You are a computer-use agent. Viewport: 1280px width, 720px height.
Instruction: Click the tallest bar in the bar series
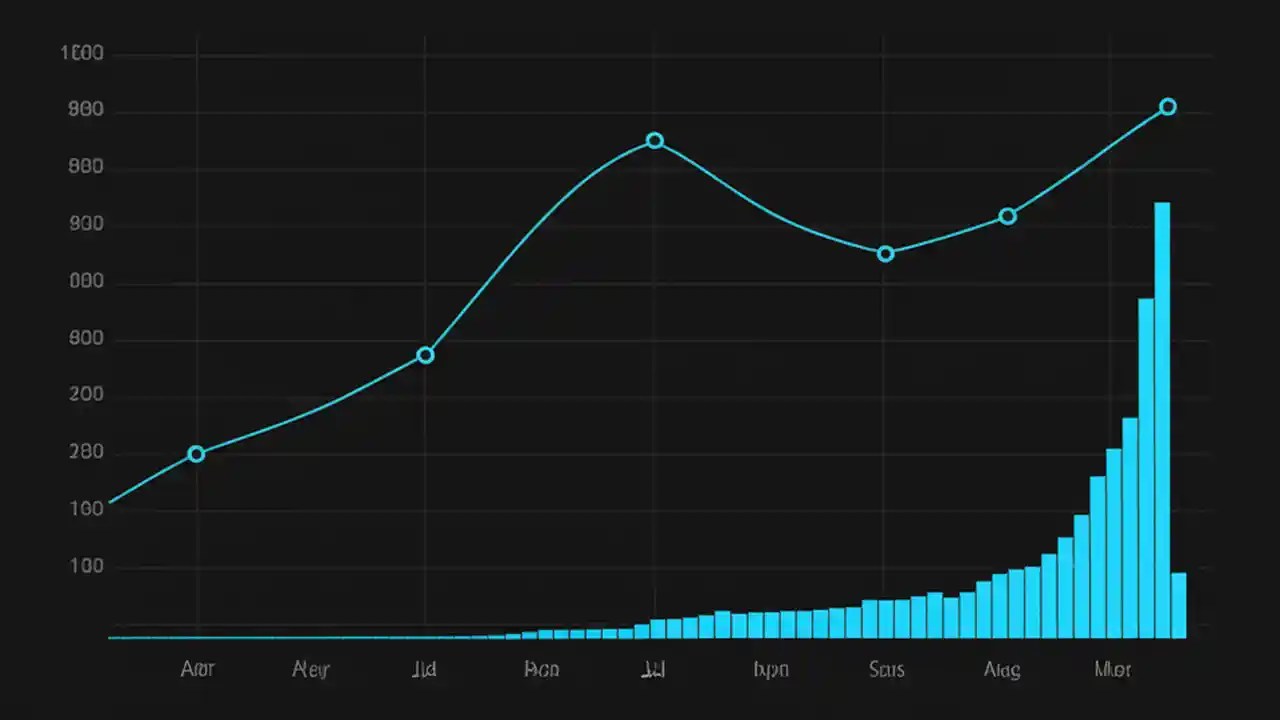click(x=1162, y=420)
